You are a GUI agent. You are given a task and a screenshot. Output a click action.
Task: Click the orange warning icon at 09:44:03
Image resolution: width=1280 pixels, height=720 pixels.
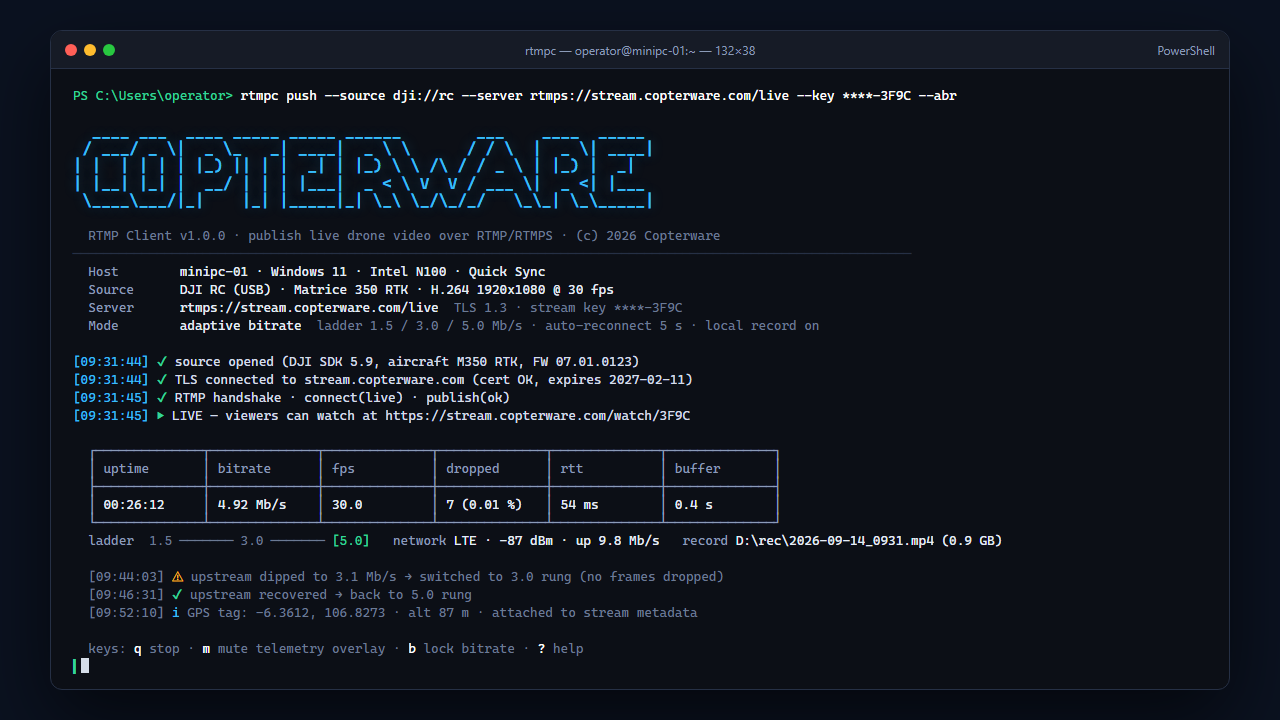click(x=177, y=577)
